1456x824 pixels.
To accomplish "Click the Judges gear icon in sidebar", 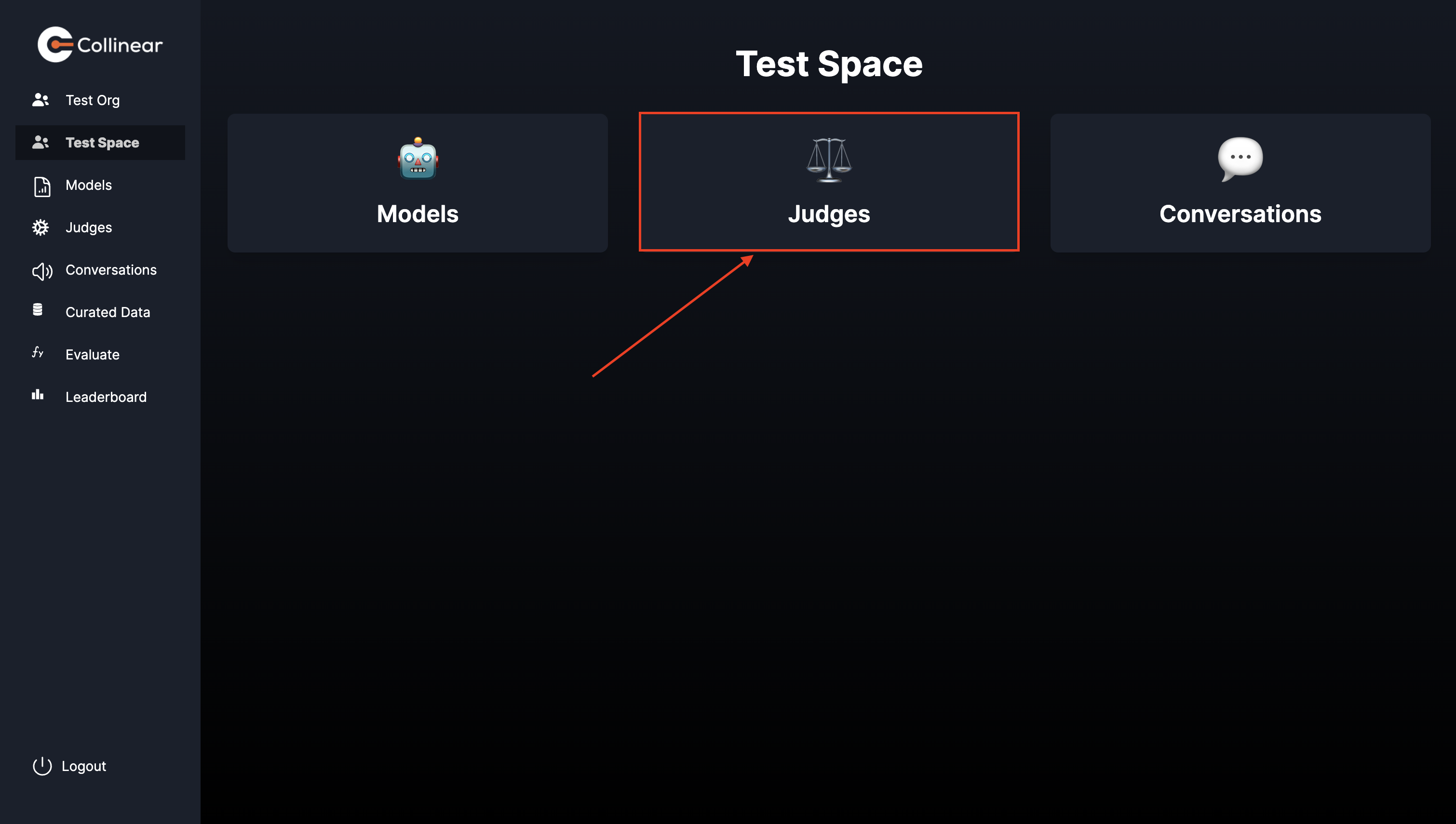I will coord(41,227).
